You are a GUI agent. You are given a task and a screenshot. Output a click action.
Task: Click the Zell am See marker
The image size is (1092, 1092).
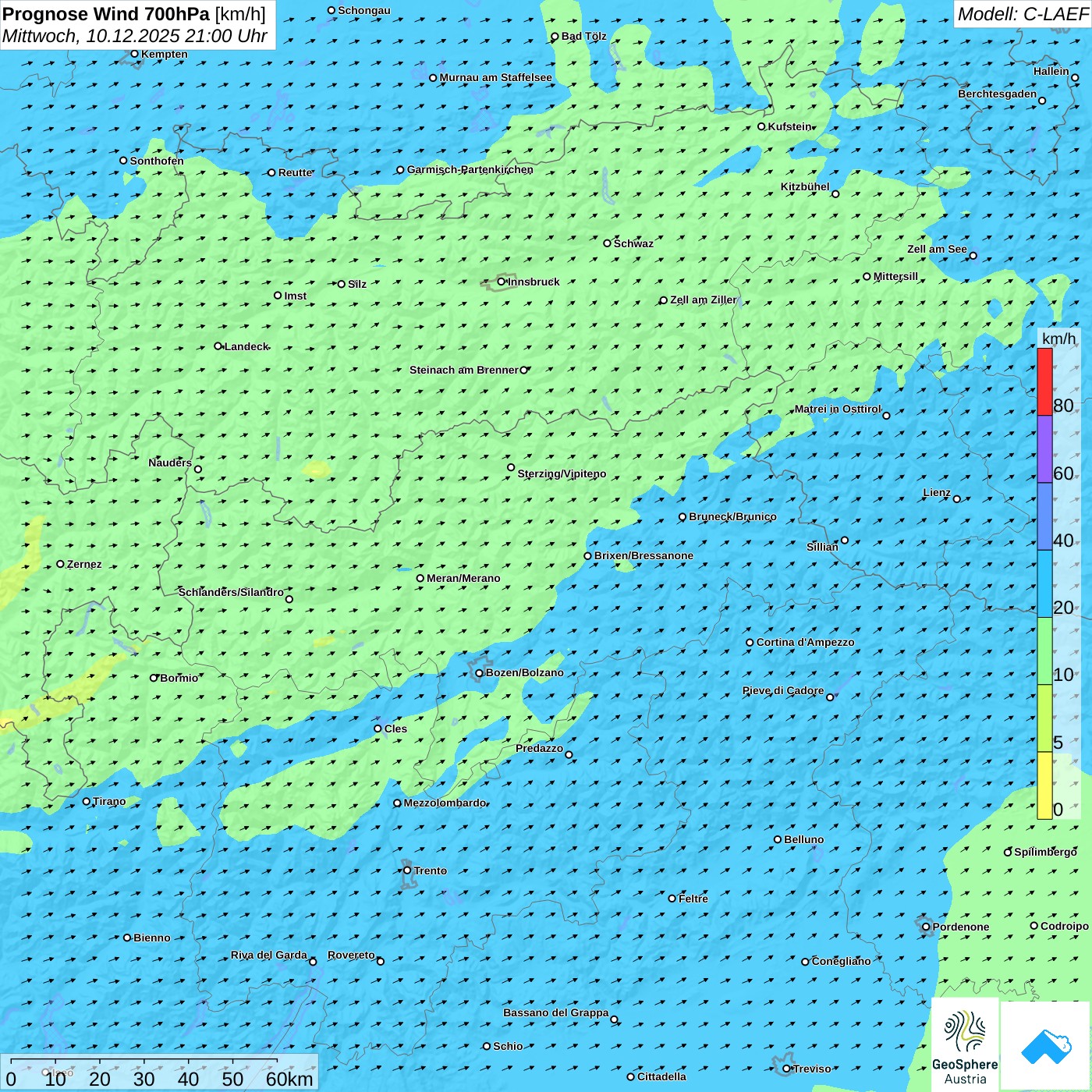973,256
